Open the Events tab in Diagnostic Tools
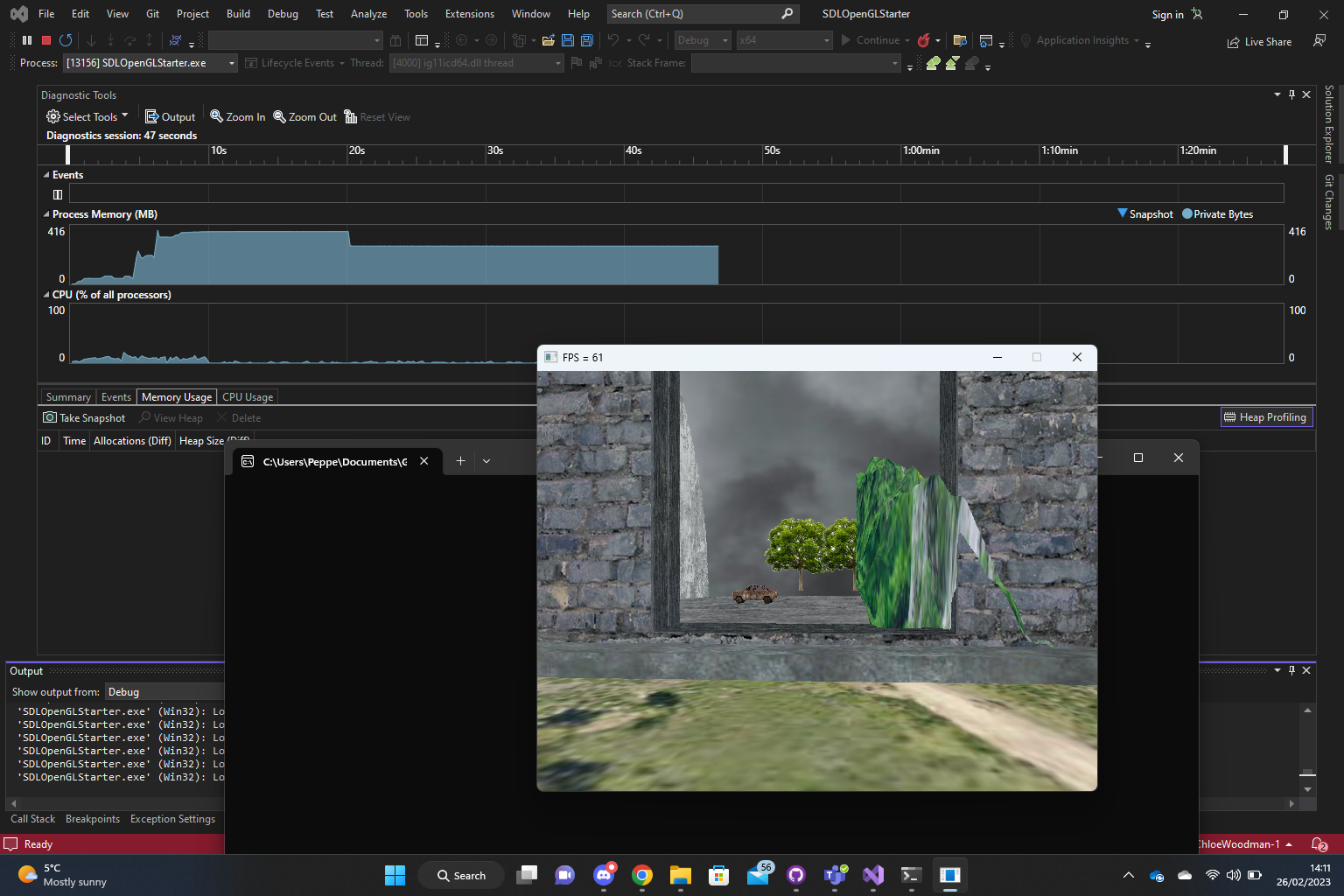The image size is (1344, 896). click(116, 397)
